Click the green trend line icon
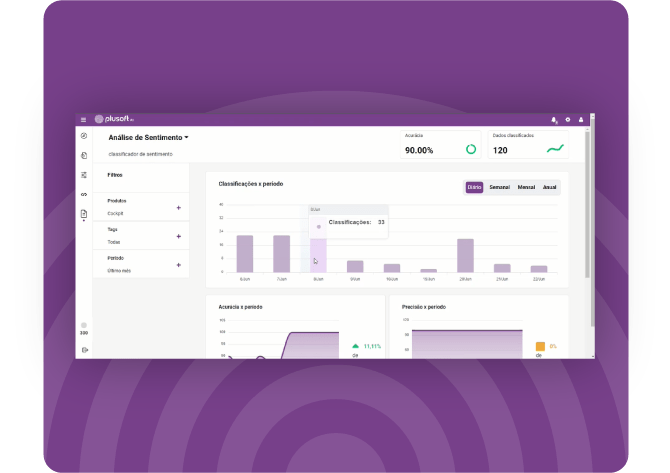 (555, 149)
